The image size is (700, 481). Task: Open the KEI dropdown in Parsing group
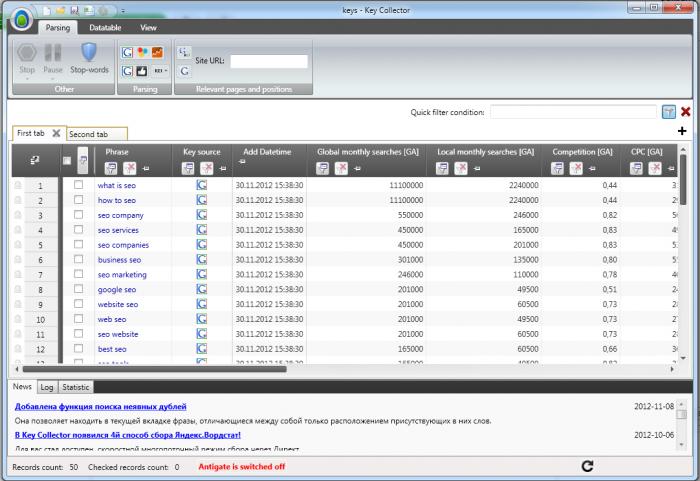tap(160, 71)
